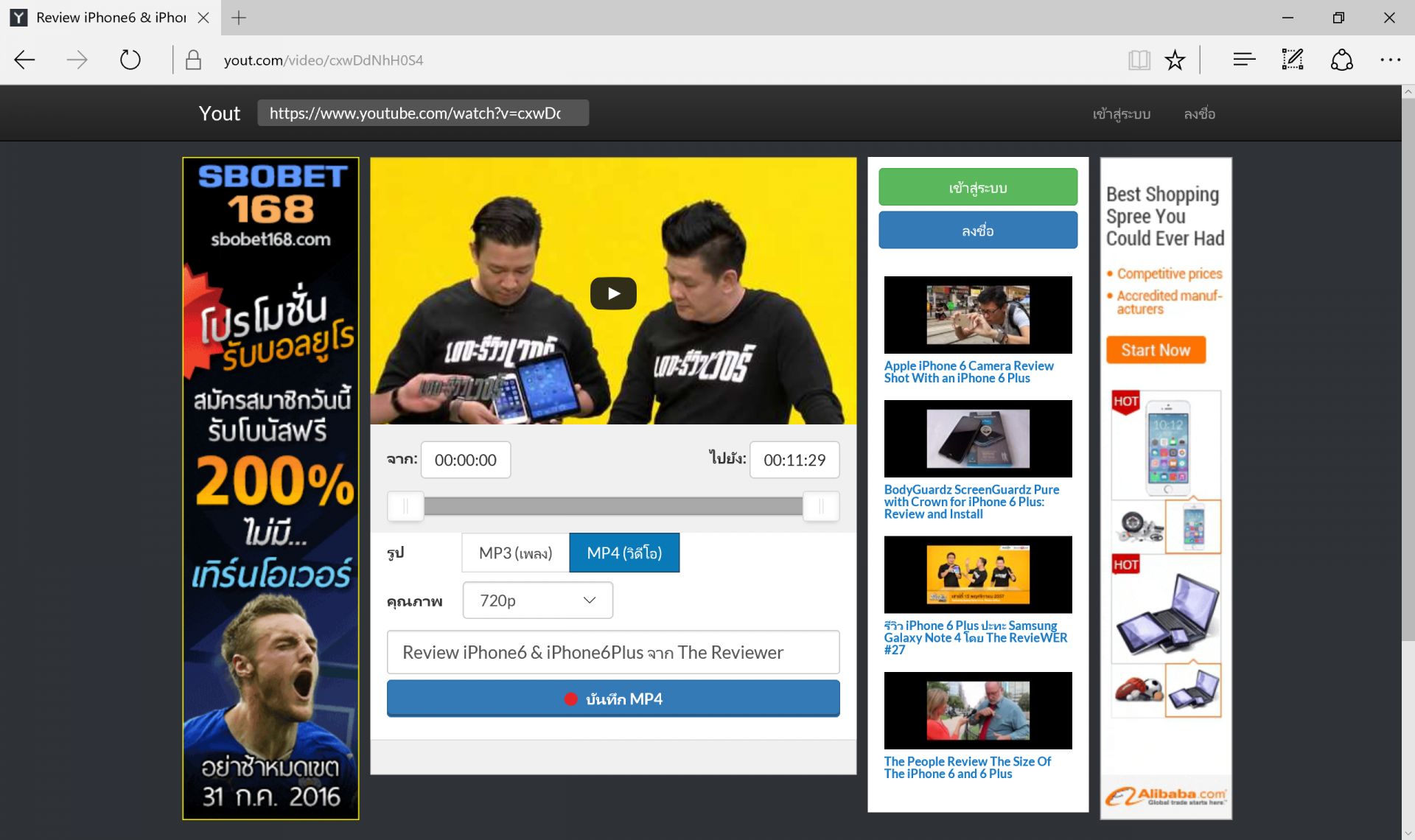Viewport: 1415px width, 840px height.
Task: Open browser More actions menu
Action: [x=1390, y=60]
